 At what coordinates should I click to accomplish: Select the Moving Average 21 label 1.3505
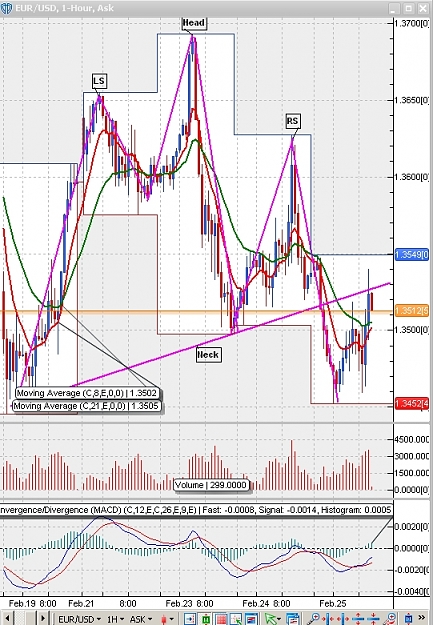86,406
